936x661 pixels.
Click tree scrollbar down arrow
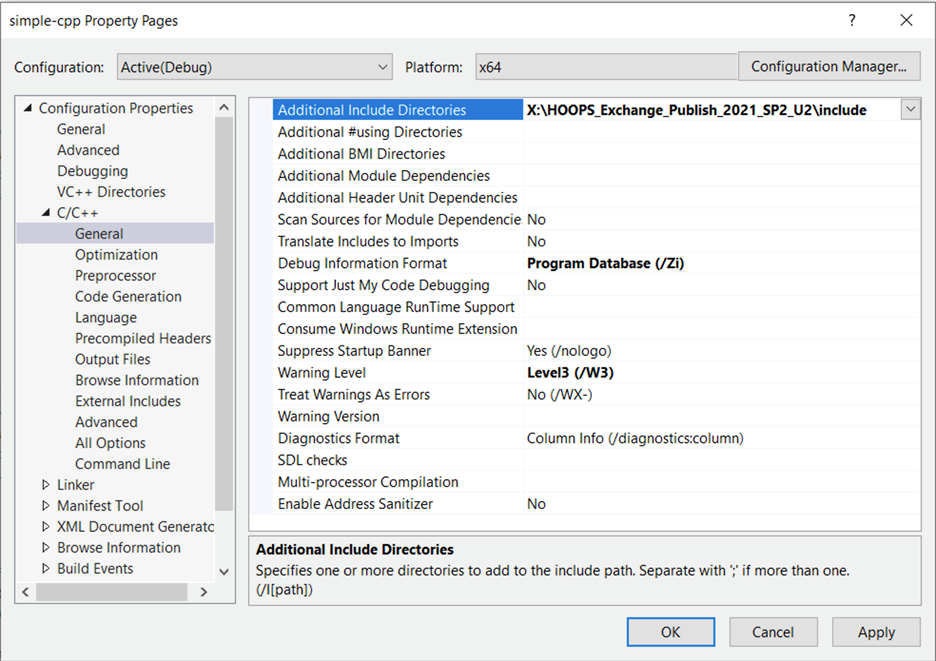224,571
